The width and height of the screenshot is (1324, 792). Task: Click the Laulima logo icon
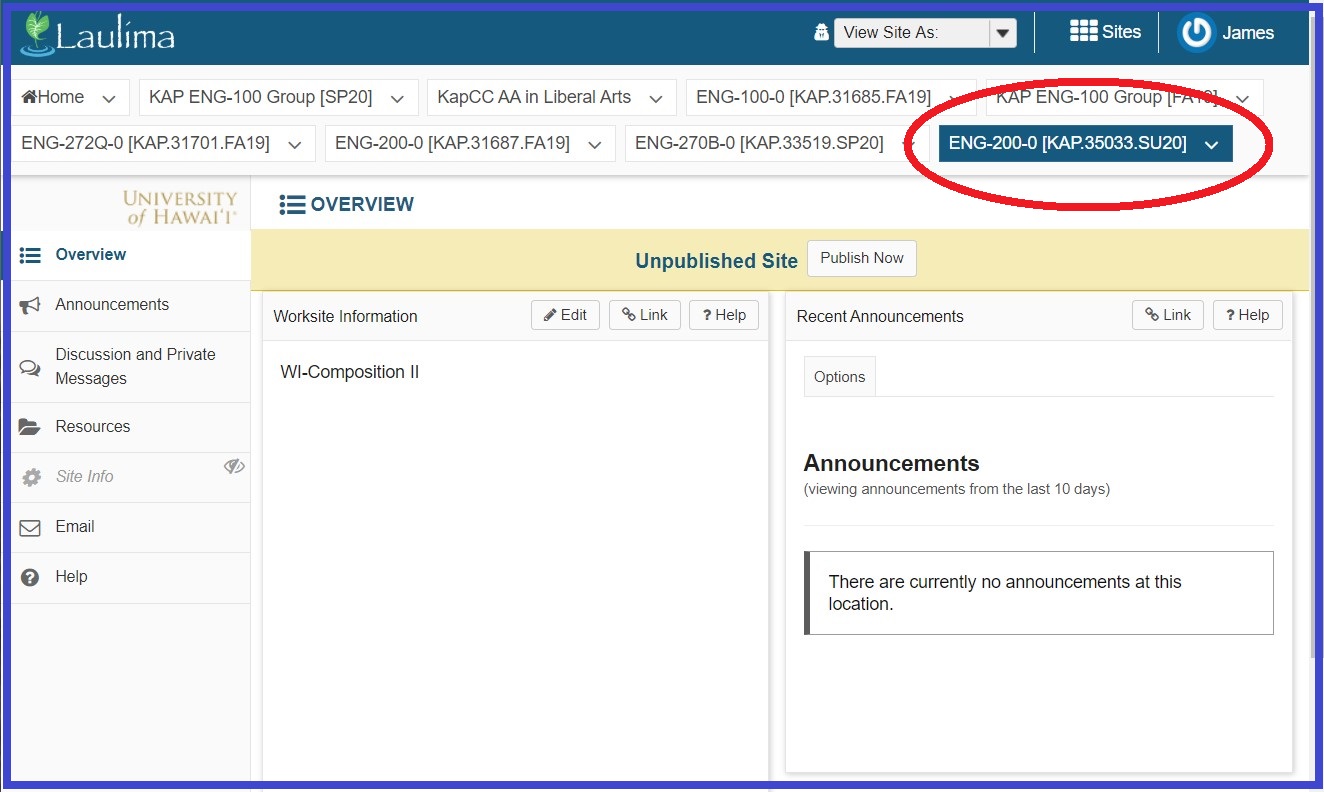click(x=37, y=34)
